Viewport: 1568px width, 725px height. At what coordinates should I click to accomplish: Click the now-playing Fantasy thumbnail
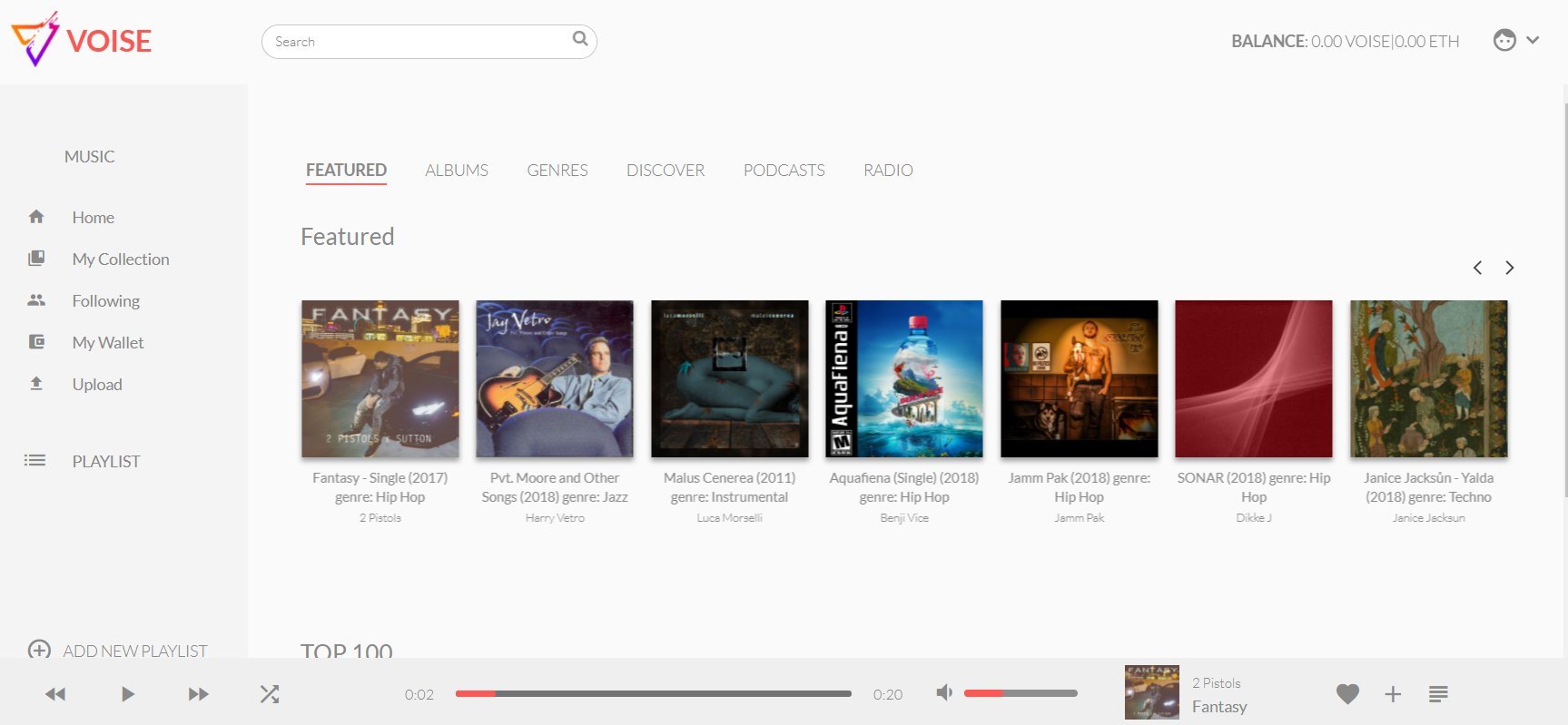tap(1152, 692)
